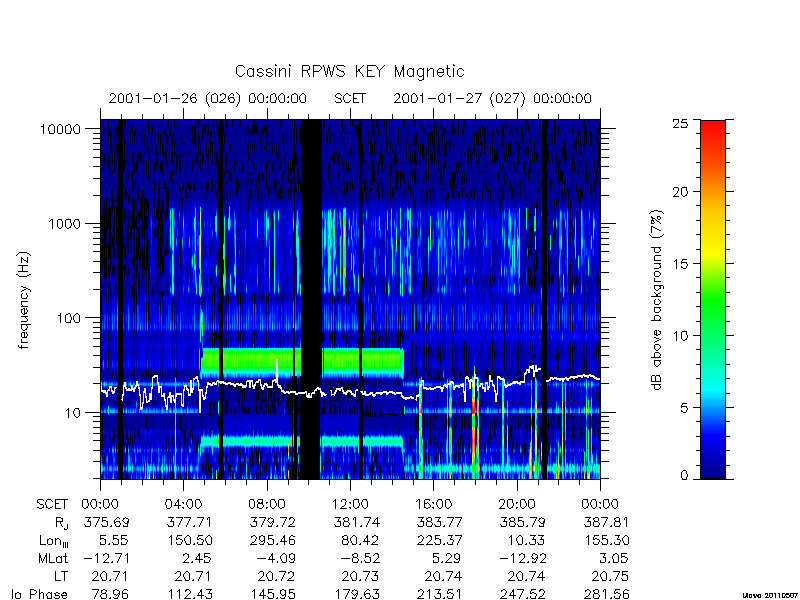The width and height of the screenshot is (800, 600).
Task: Click the 'SCET' row label below the plot
Action: (52, 505)
